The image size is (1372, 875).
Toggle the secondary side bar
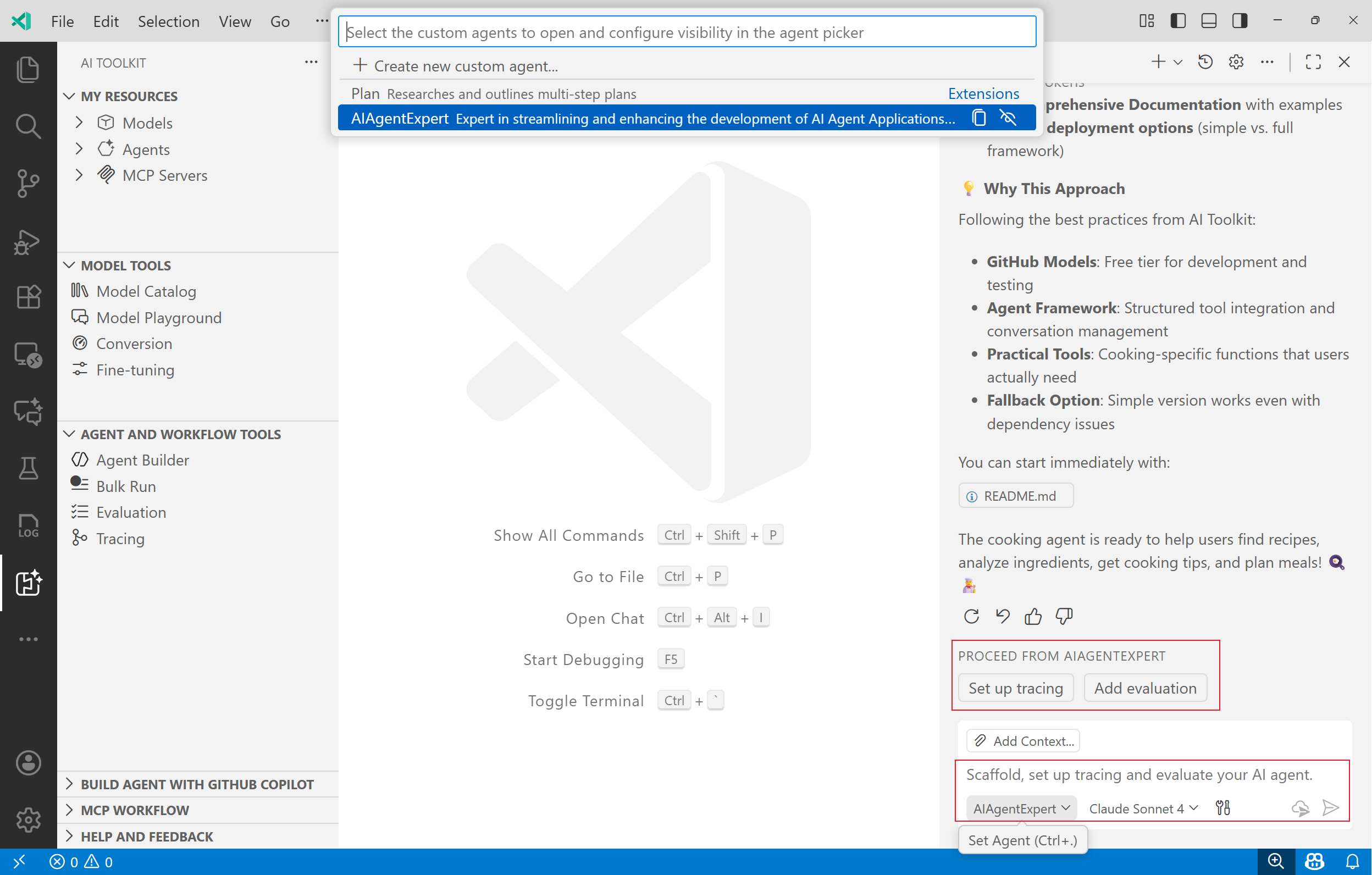point(1239,20)
